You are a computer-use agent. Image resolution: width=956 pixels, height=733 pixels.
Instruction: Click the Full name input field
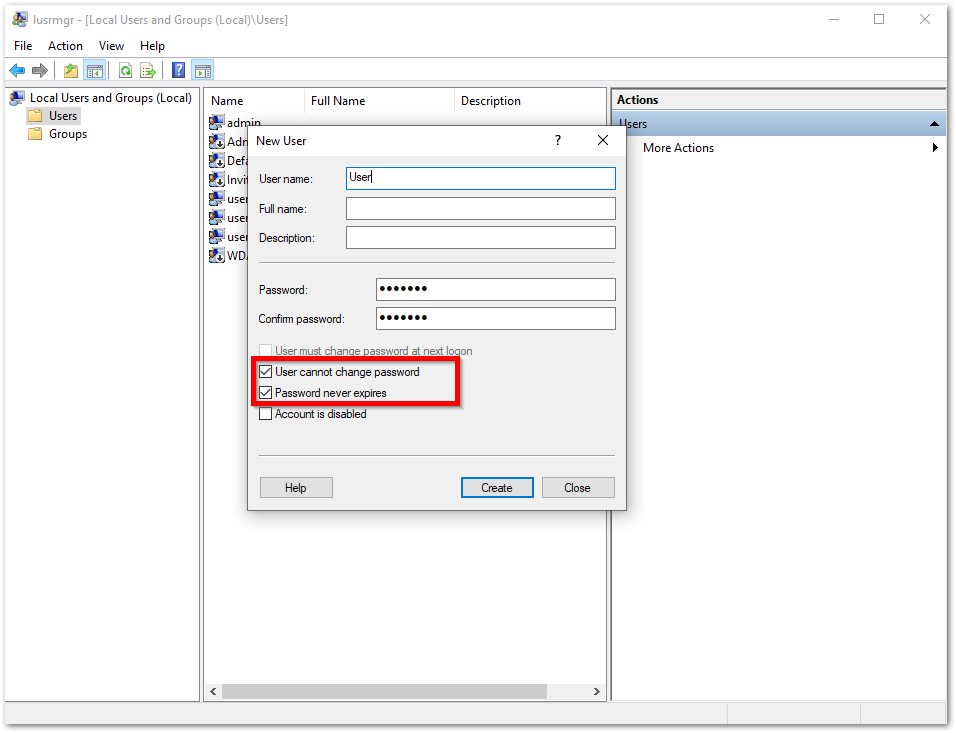point(480,208)
